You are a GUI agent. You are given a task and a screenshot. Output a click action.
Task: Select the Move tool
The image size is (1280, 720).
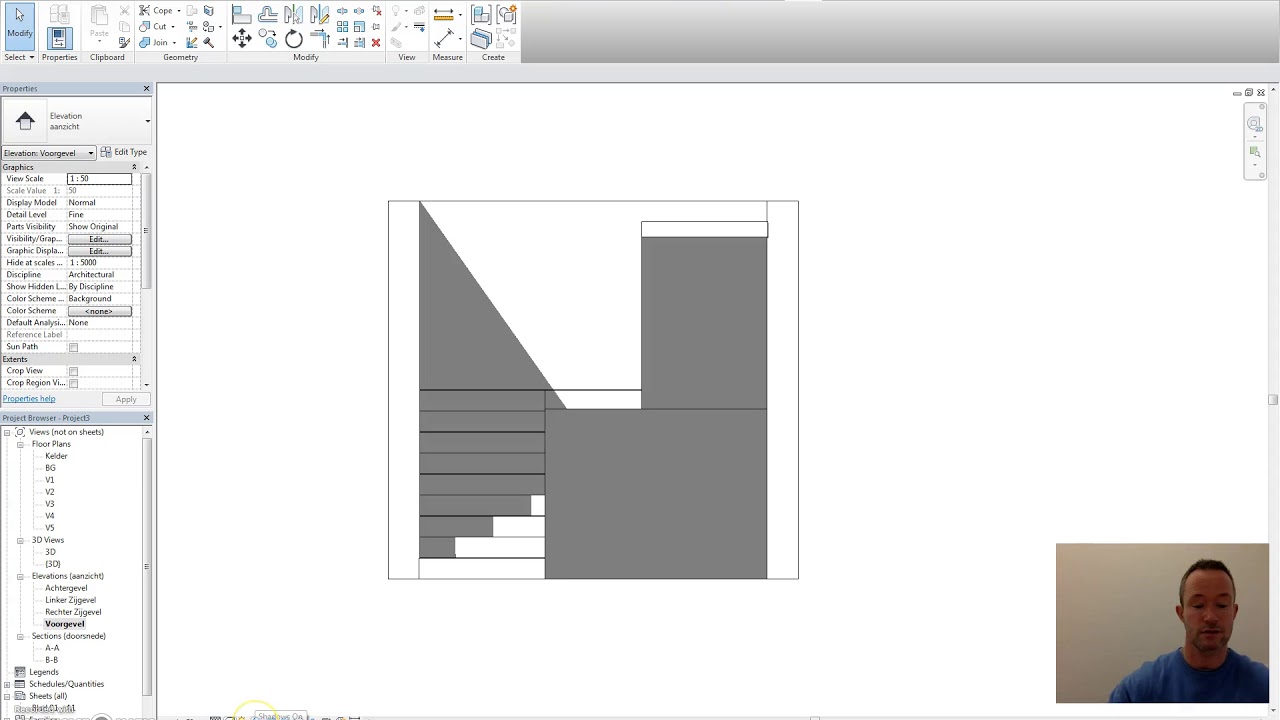(242, 39)
